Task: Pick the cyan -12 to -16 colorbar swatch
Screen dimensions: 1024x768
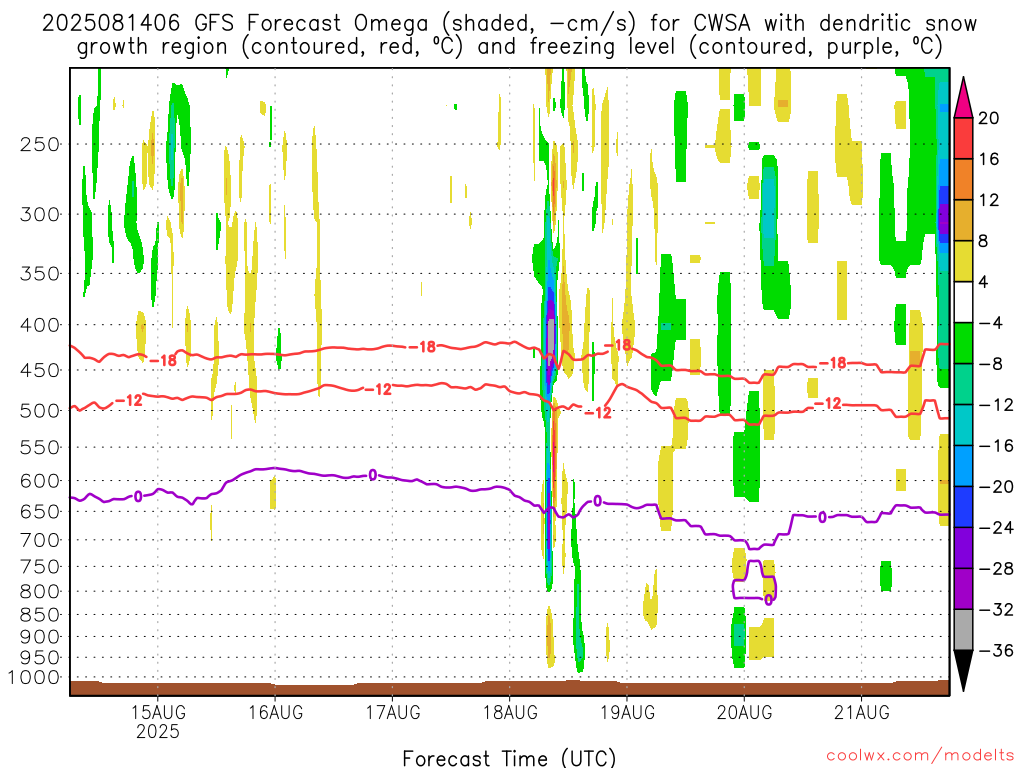Action: tap(963, 425)
